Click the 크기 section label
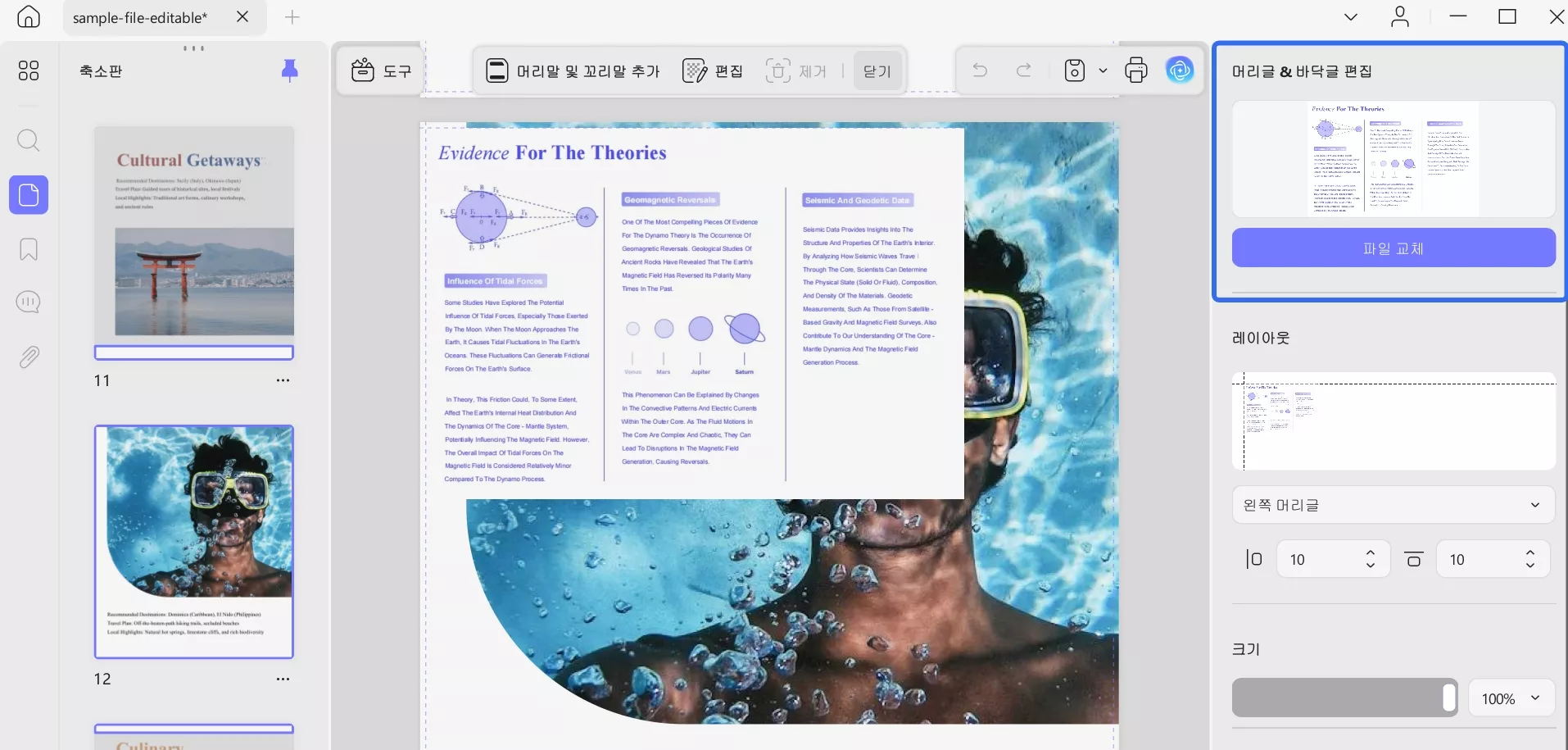 (1246, 649)
